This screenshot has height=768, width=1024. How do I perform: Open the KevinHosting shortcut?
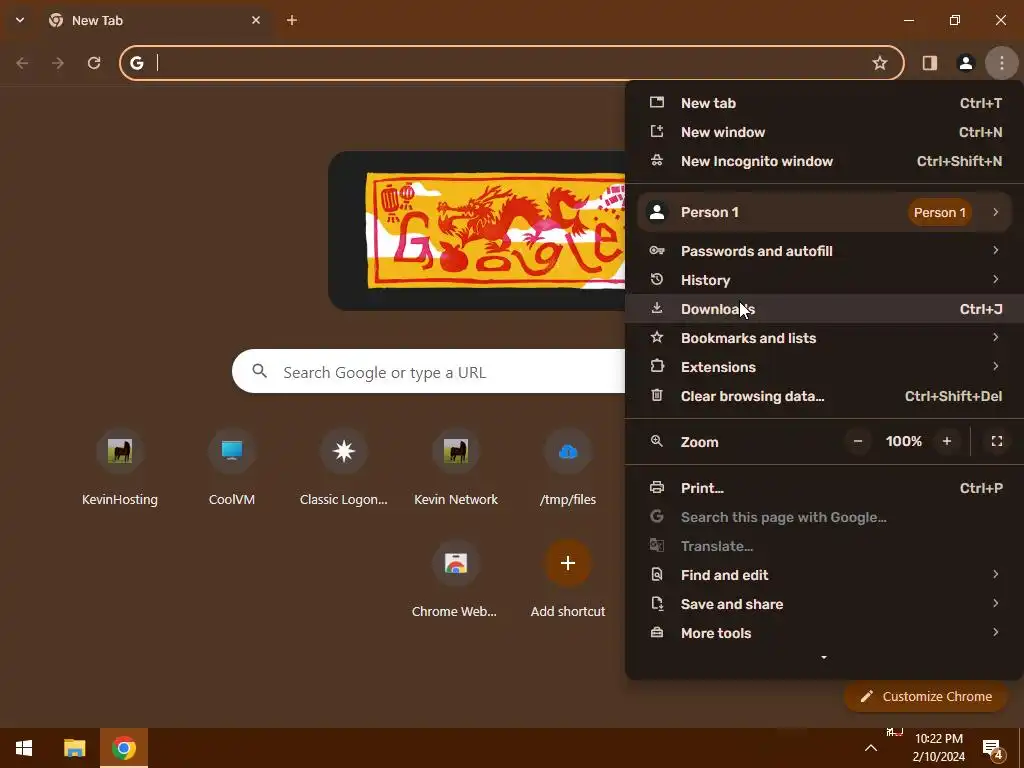point(120,469)
